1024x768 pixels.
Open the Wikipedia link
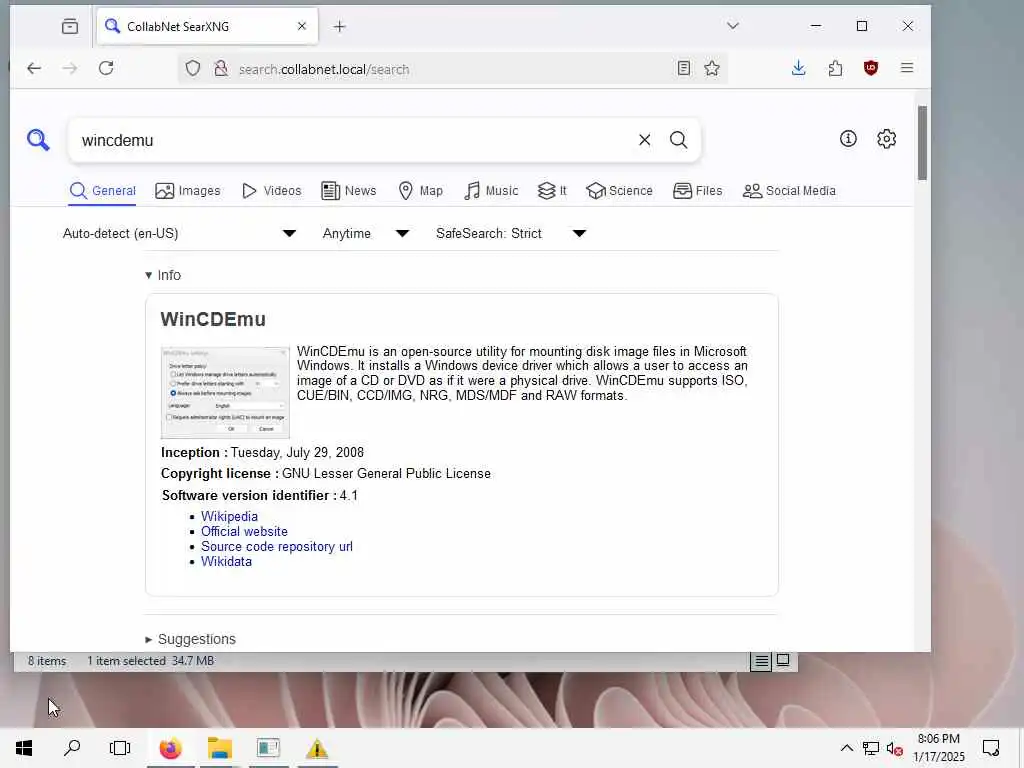click(229, 516)
